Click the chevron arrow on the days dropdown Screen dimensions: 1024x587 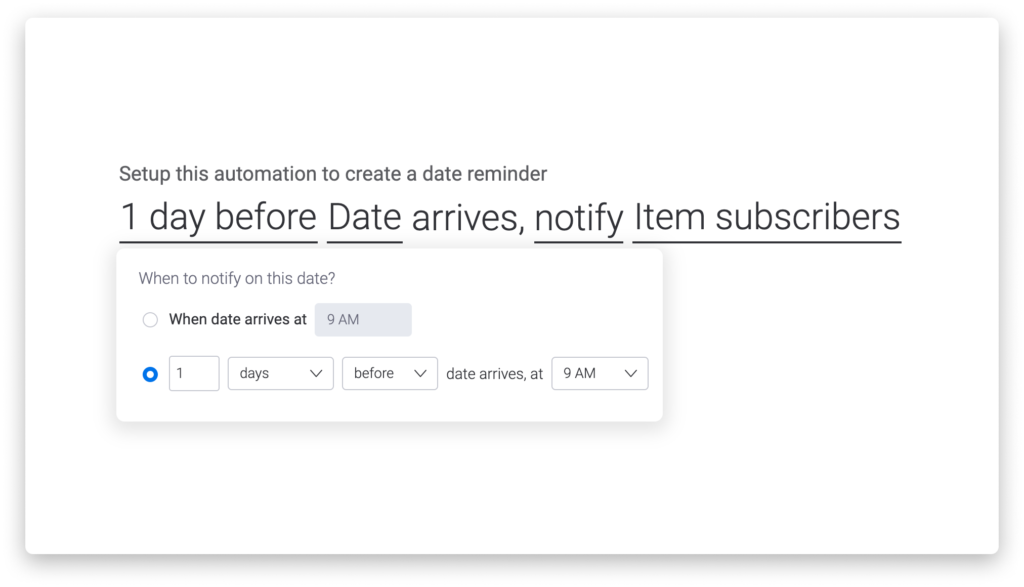tap(316, 373)
